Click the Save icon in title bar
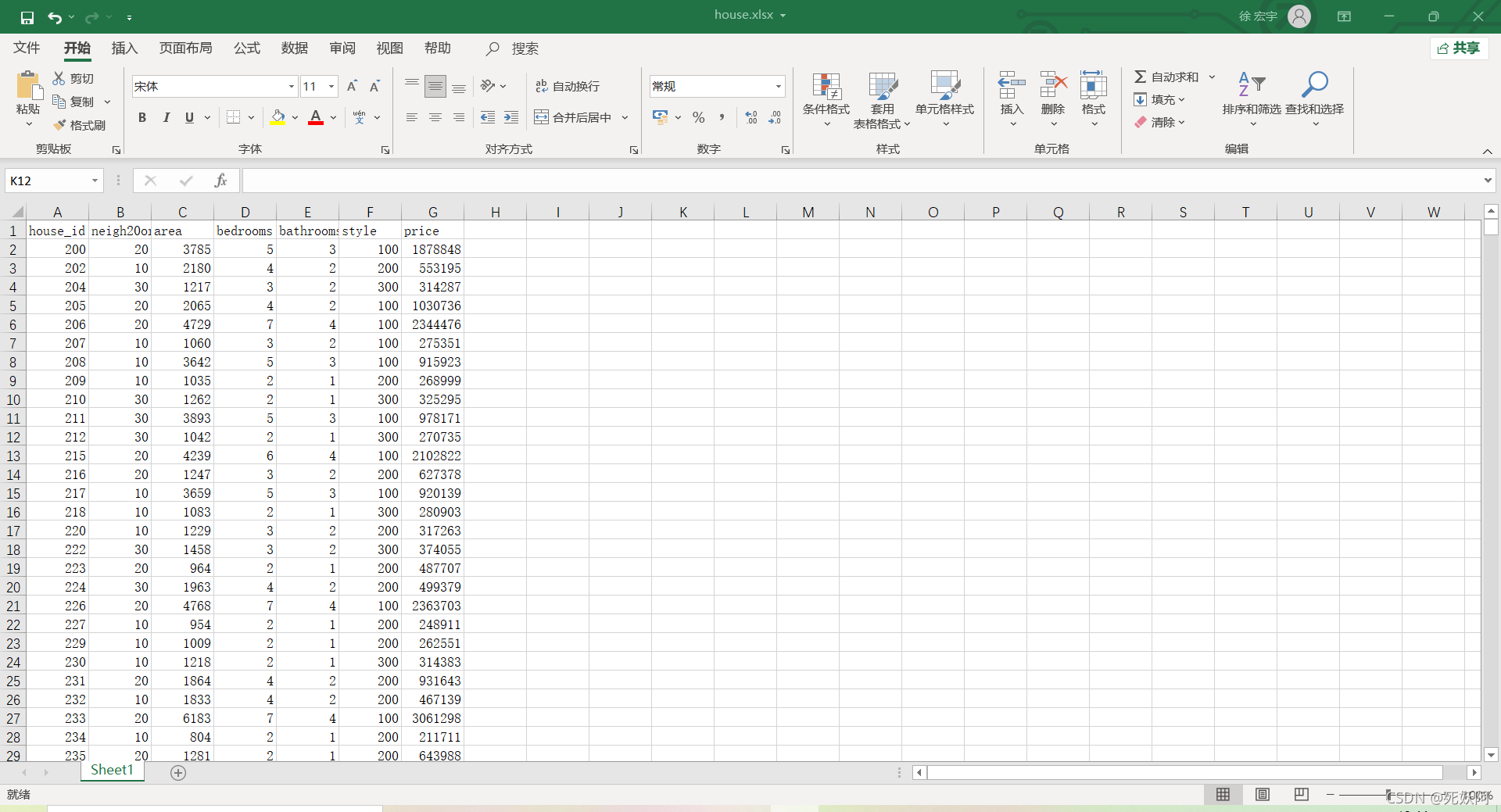Viewport: 1501px width, 812px height. tap(27, 17)
